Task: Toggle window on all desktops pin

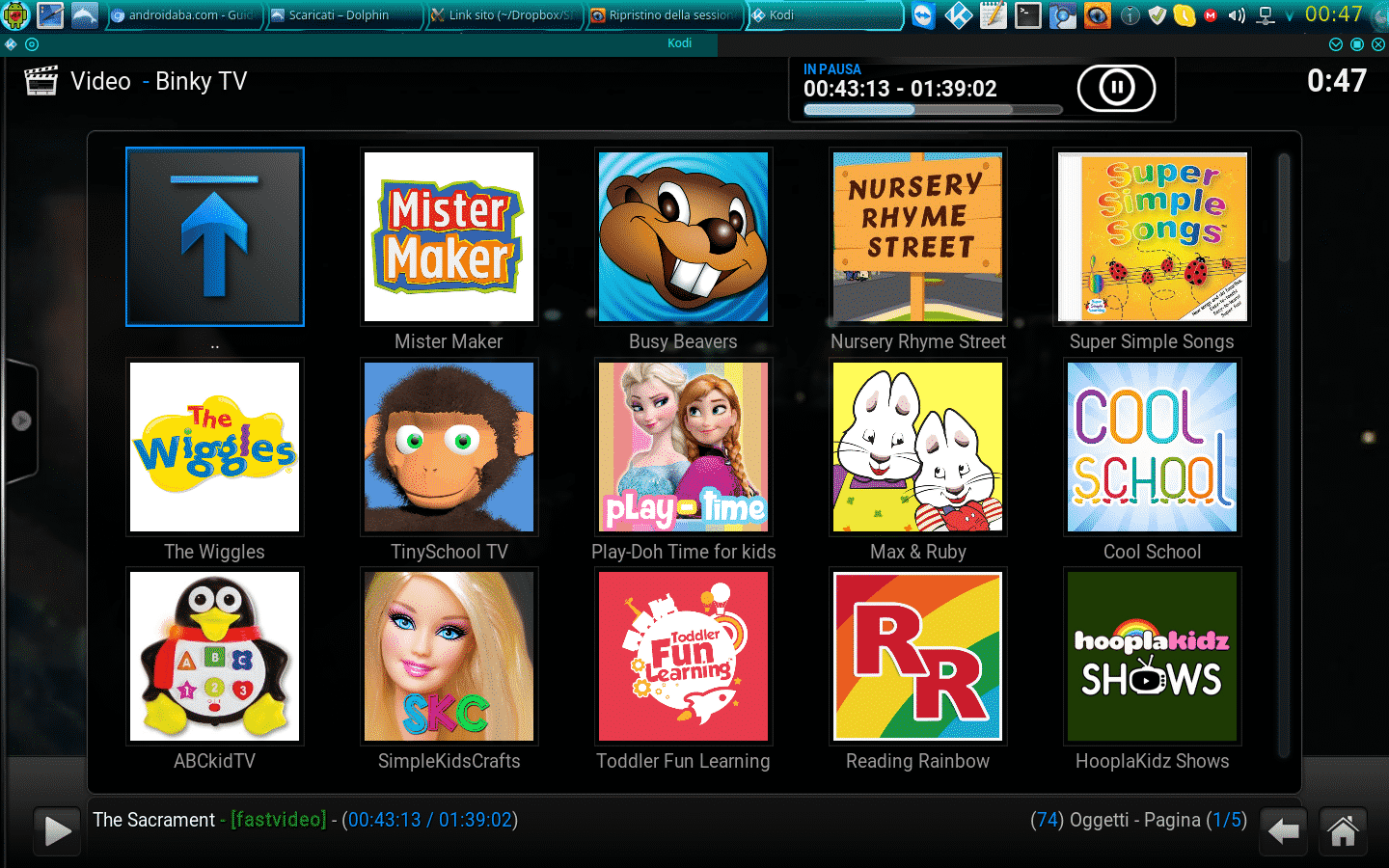Action: (32, 44)
